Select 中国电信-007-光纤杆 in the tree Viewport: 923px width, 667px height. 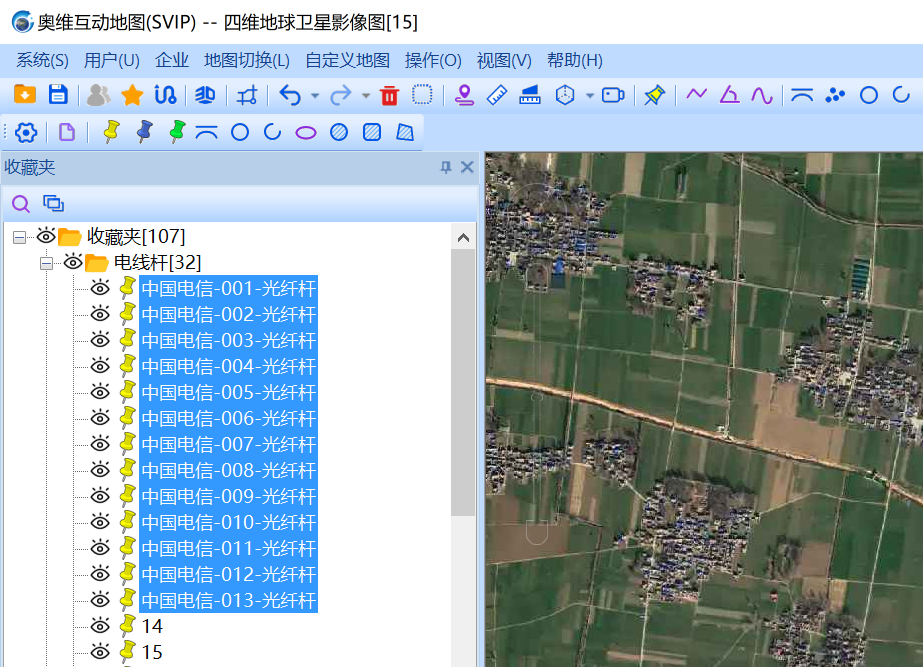click(x=228, y=444)
